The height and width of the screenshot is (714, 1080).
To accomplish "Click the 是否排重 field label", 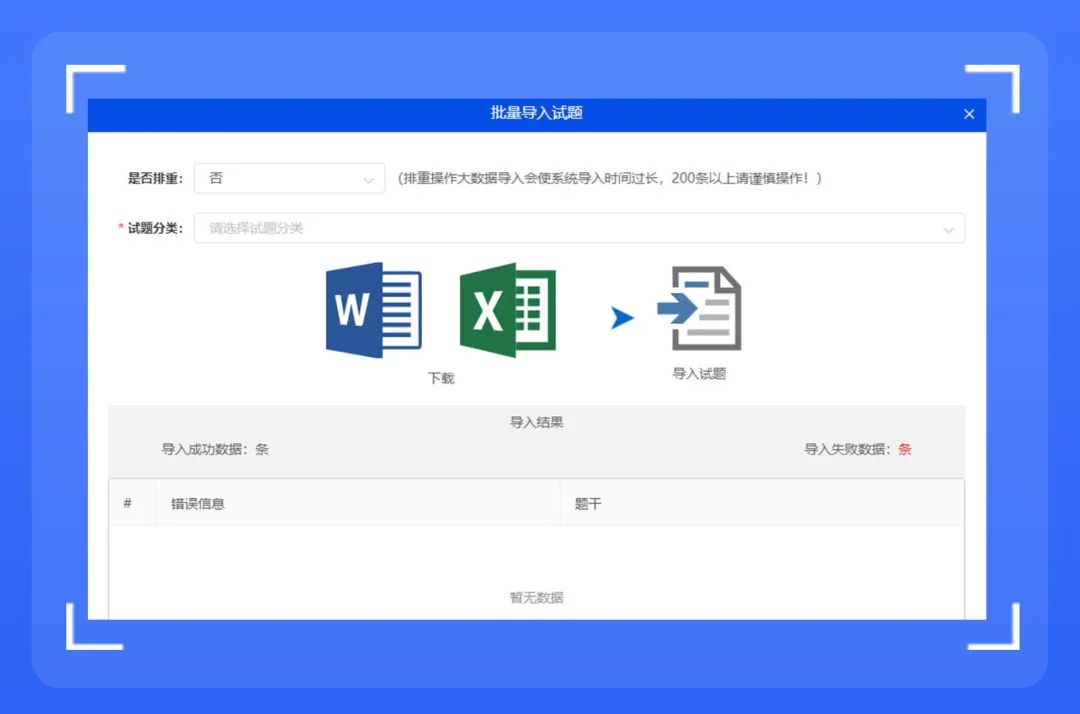I will coord(155,178).
